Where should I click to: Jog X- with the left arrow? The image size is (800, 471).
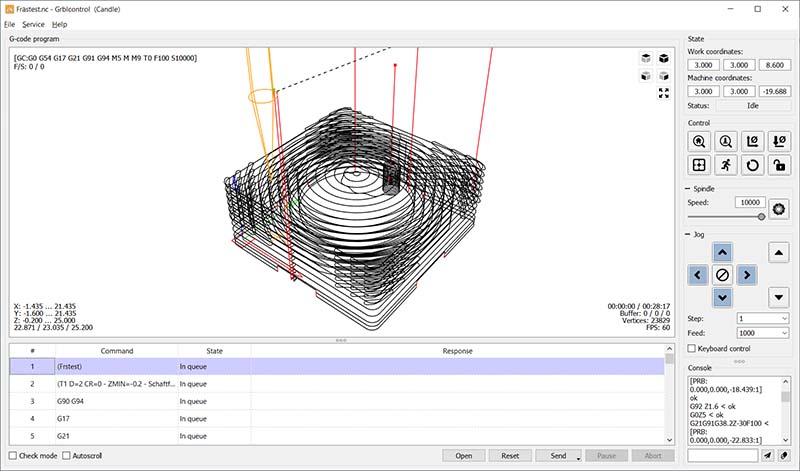tap(697, 275)
